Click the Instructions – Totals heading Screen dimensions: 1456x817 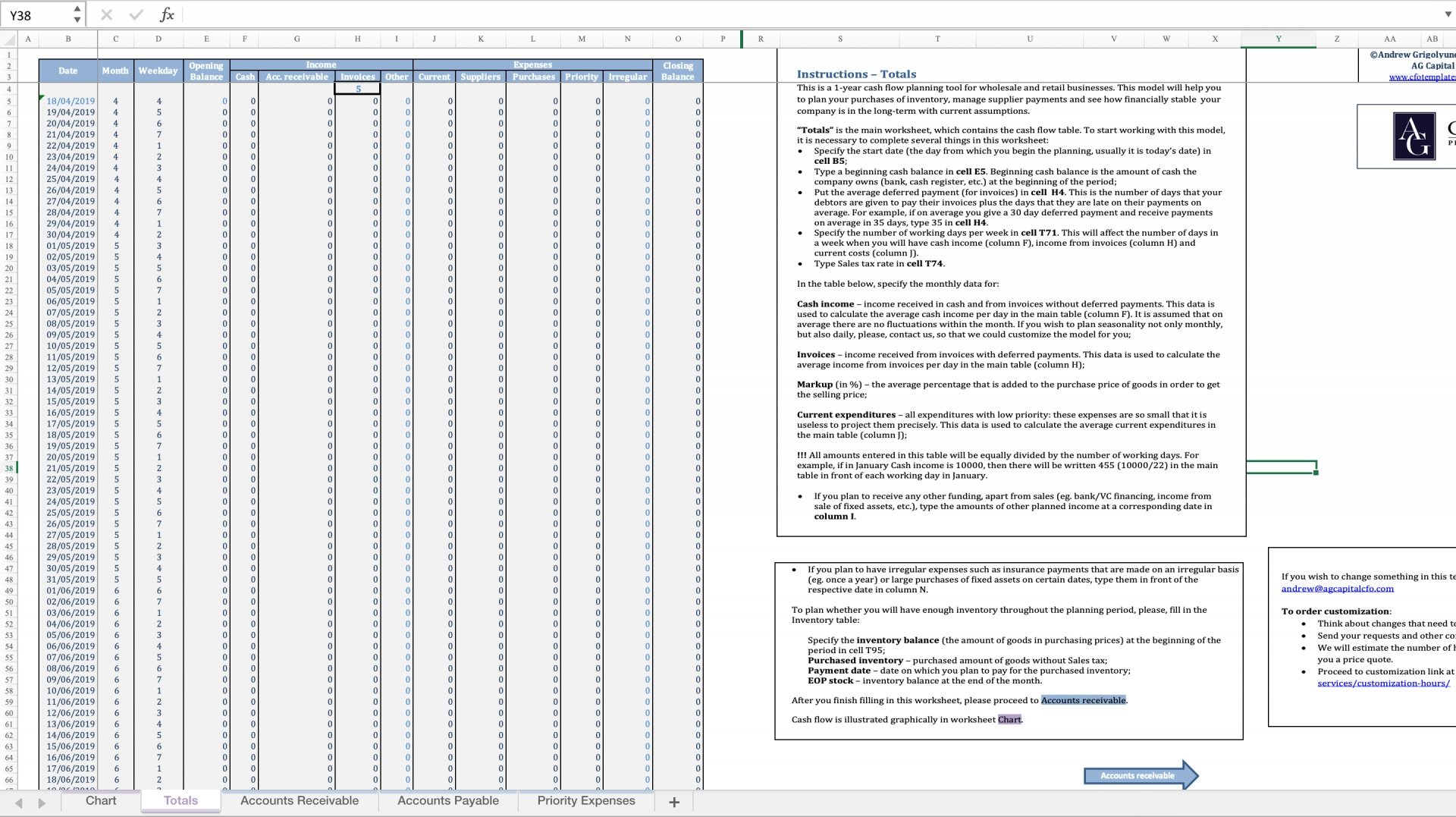click(x=856, y=74)
